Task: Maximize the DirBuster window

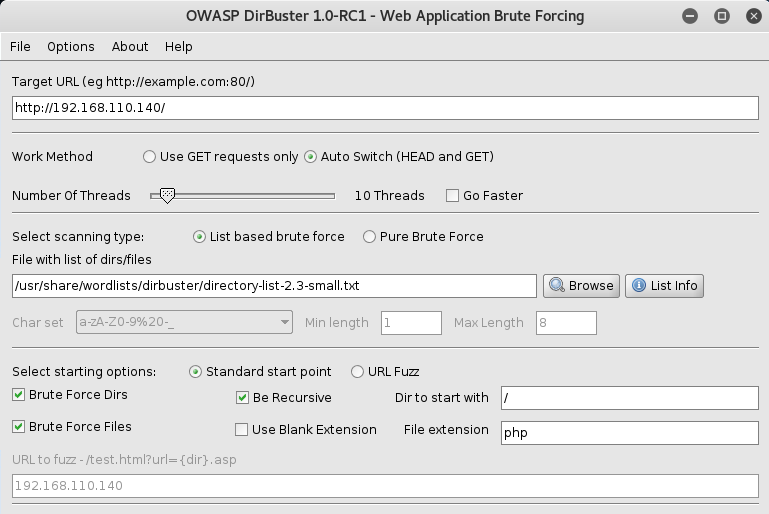Action: pos(721,16)
